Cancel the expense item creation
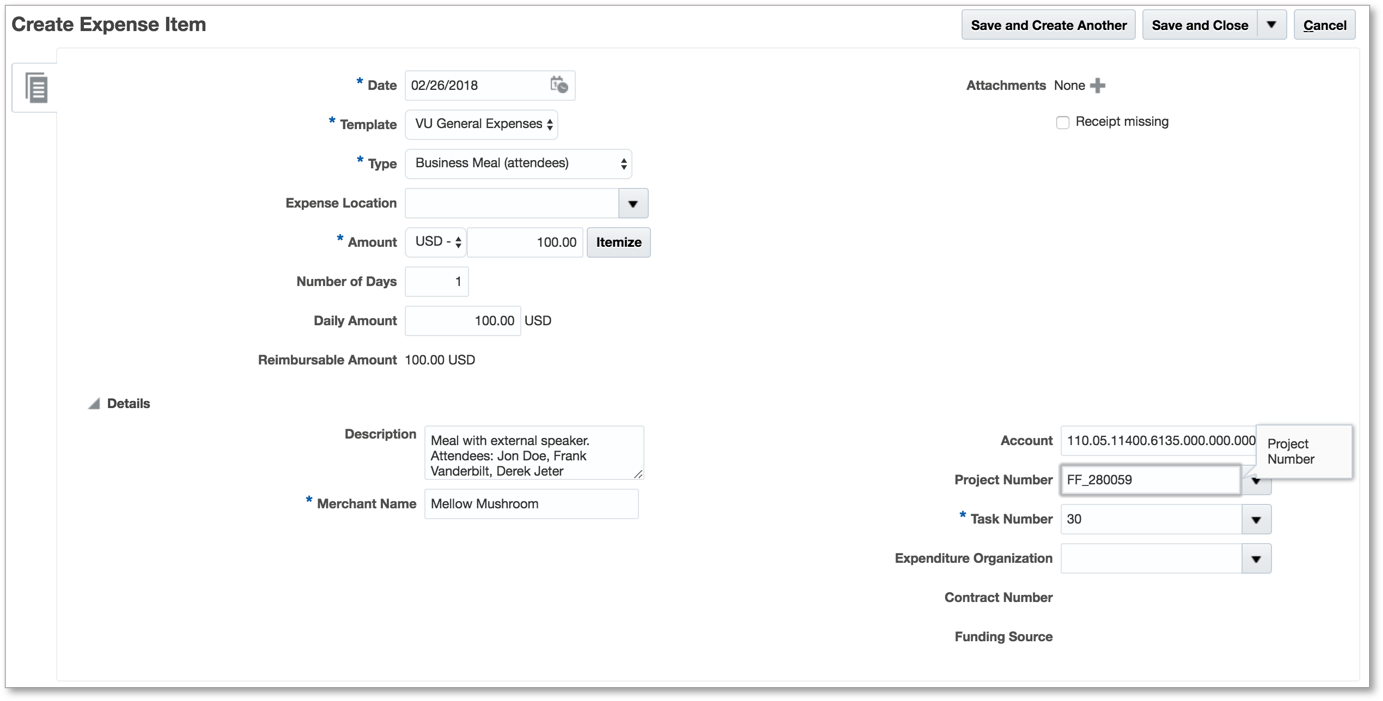This screenshot has height=701, width=1383. coord(1324,25)
